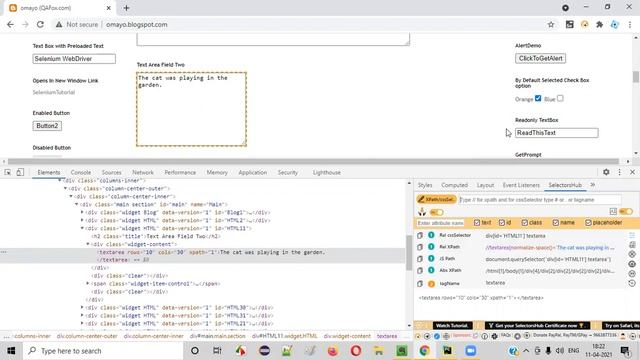Collapse the div id="main" node
This screenshot has width=640, height=360.
(x=76, y=204)
